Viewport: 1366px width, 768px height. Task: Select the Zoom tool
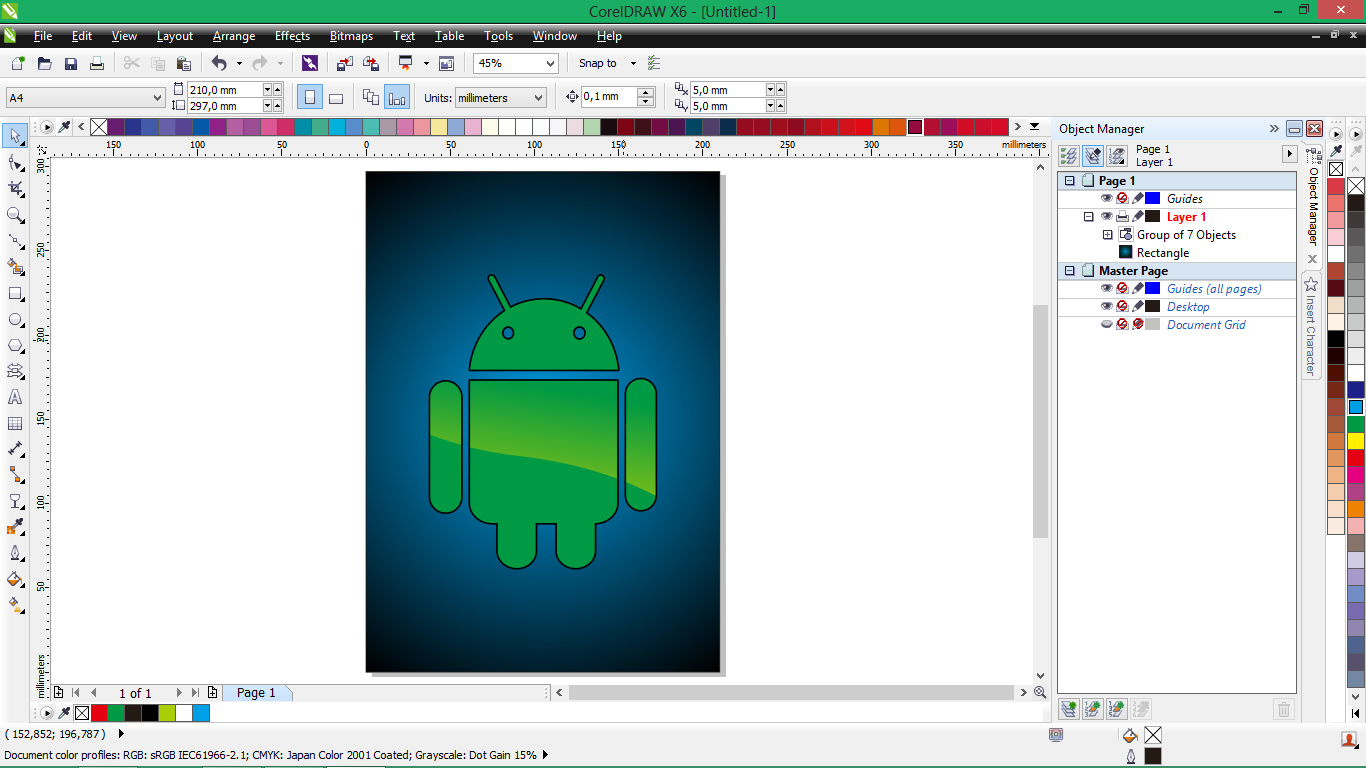(15, 213)
